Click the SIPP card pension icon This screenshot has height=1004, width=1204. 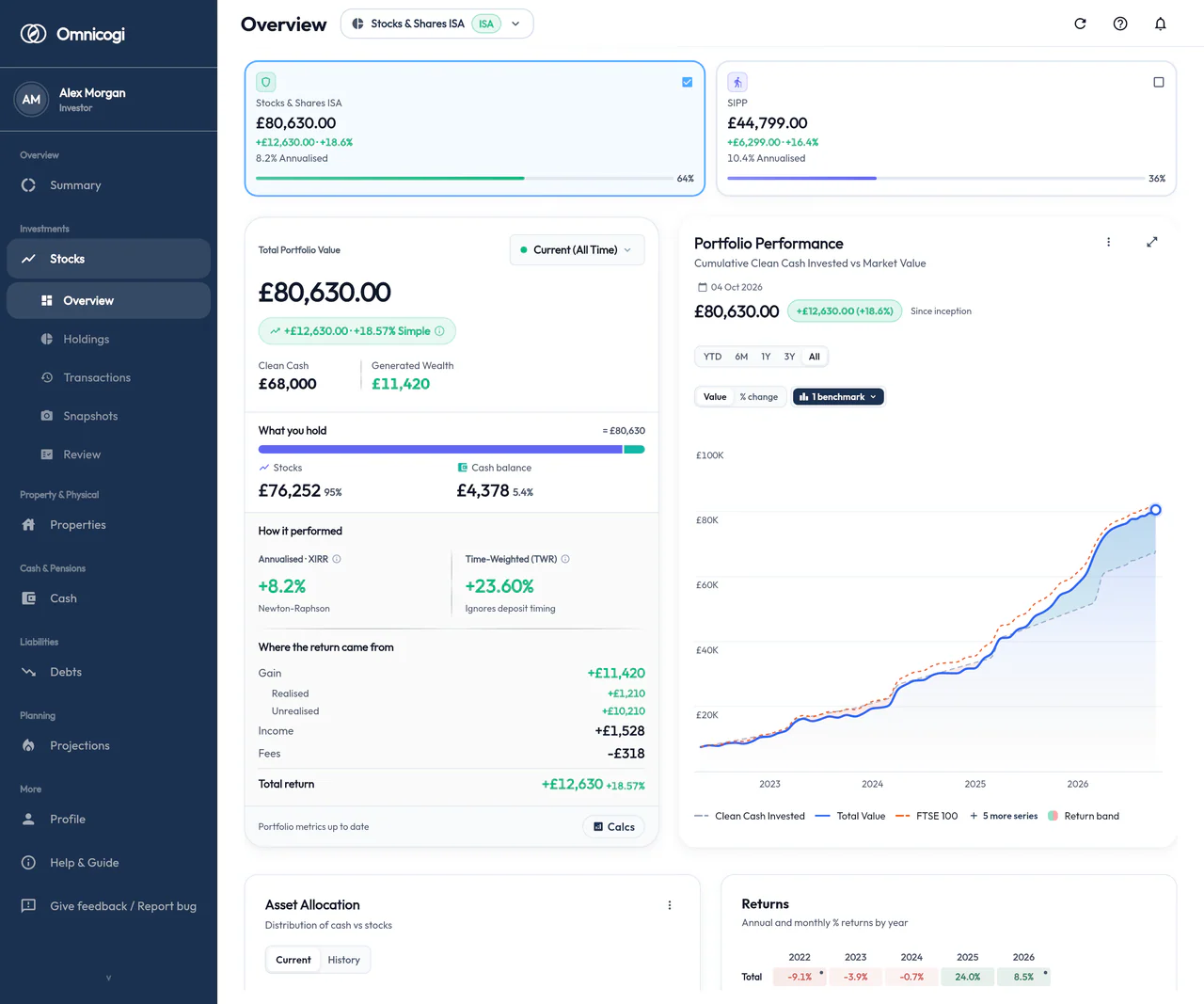click(x=737, y=82)
